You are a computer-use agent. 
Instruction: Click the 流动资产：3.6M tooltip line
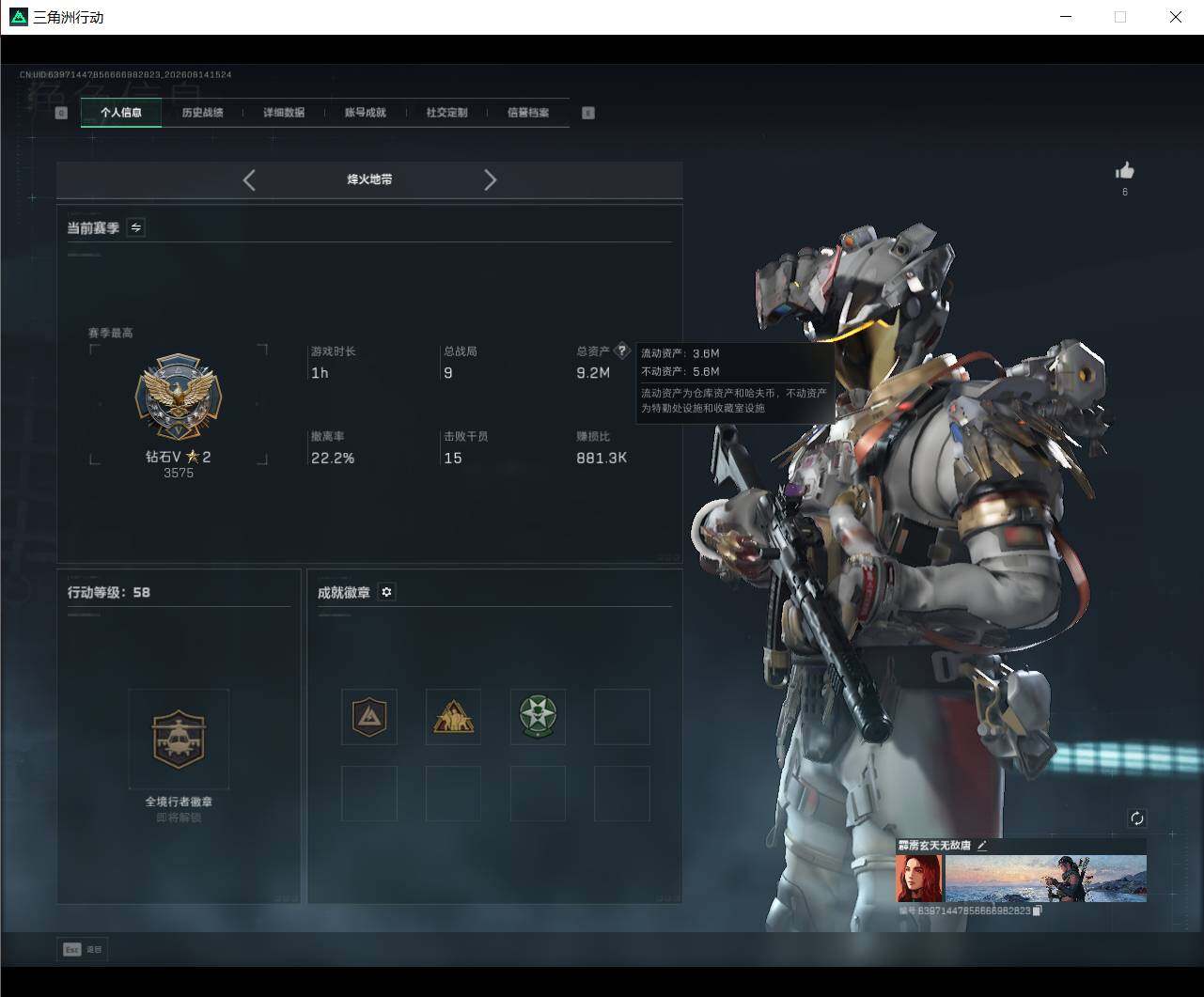click(680, 353)
